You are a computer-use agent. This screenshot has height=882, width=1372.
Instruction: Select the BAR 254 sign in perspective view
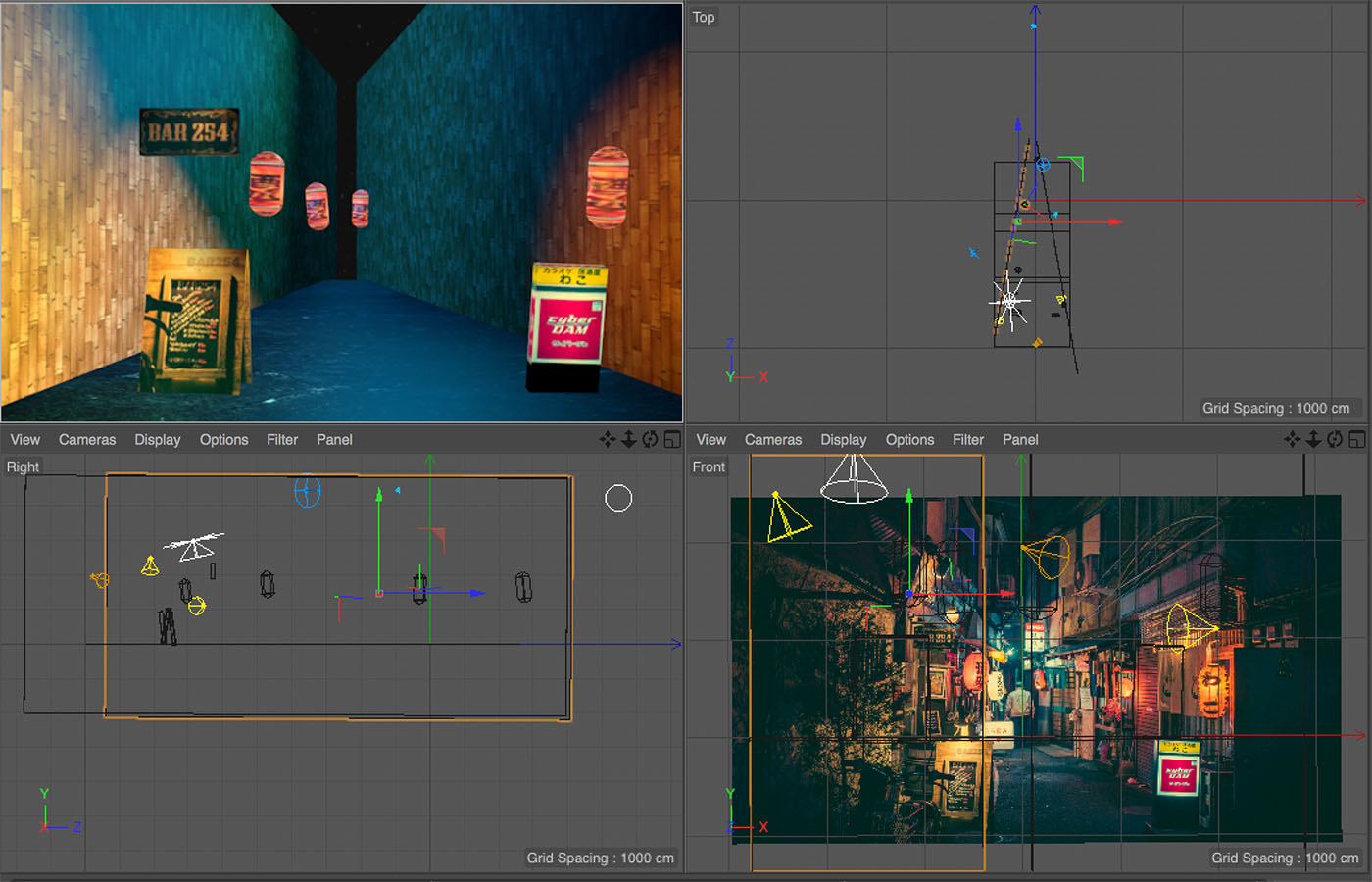189,132
